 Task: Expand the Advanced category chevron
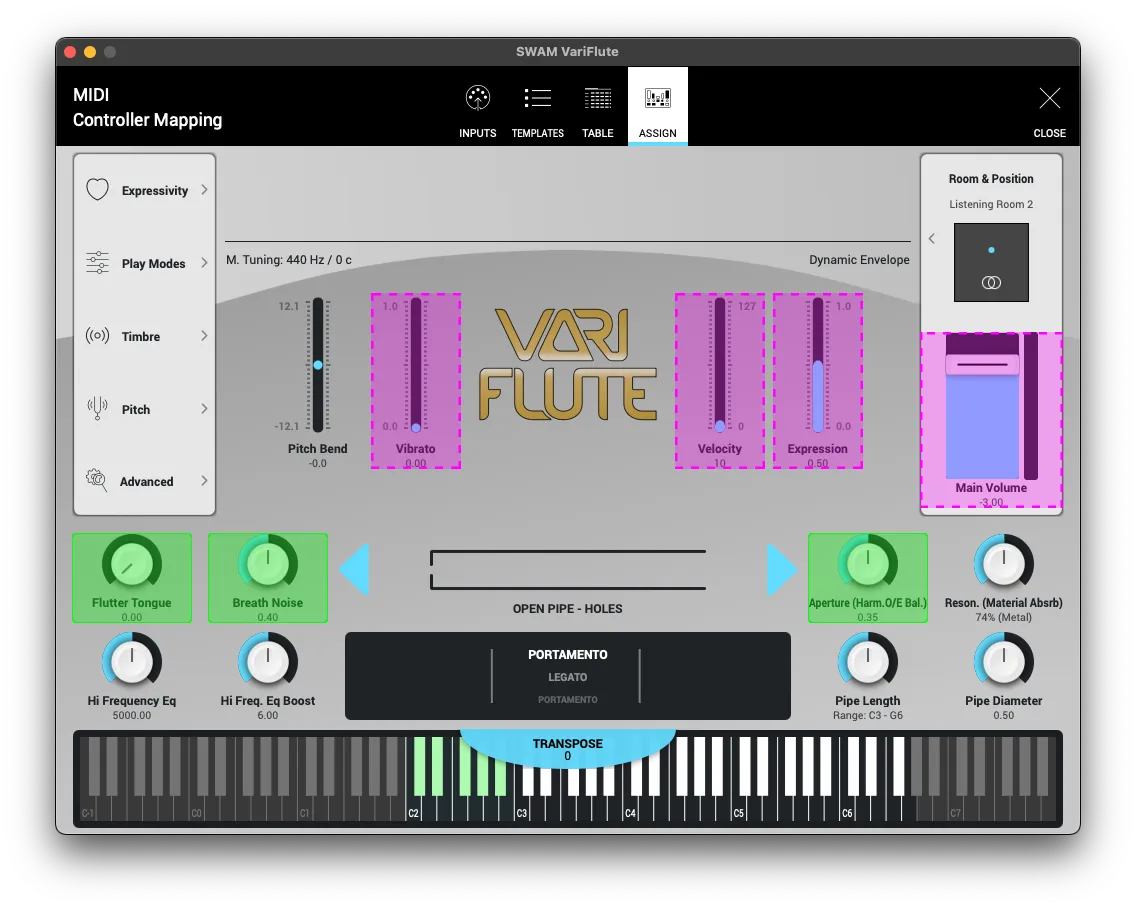click(205, 481)
